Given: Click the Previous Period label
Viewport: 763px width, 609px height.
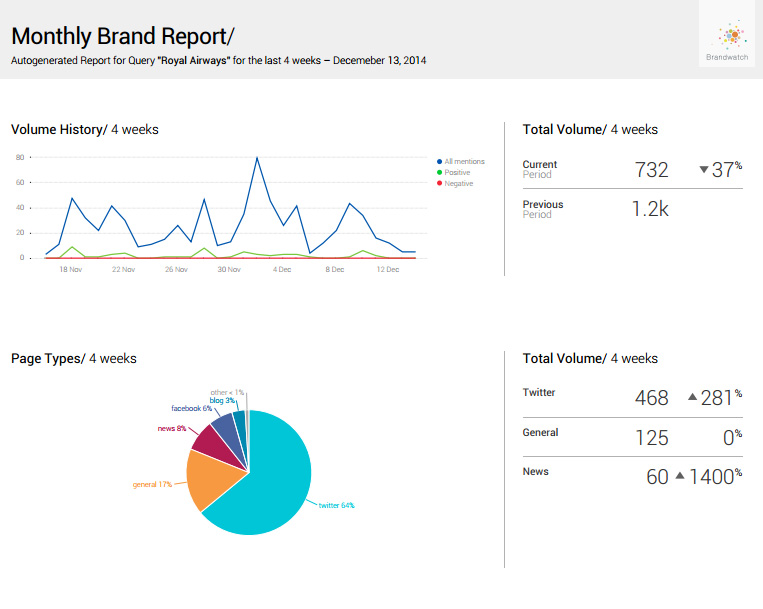Looking at the screenshot, I should coord(543,209).
